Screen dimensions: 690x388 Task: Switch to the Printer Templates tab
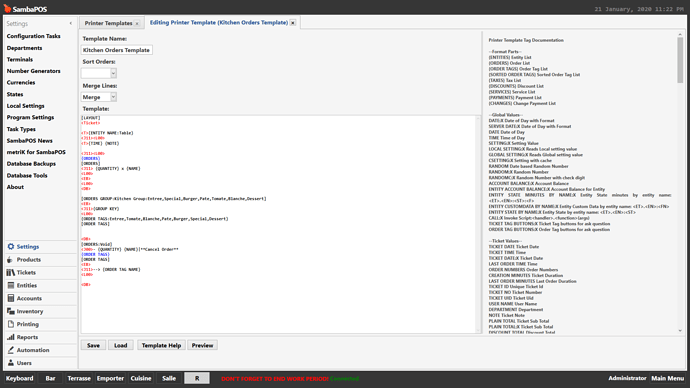tap(108, 23)
